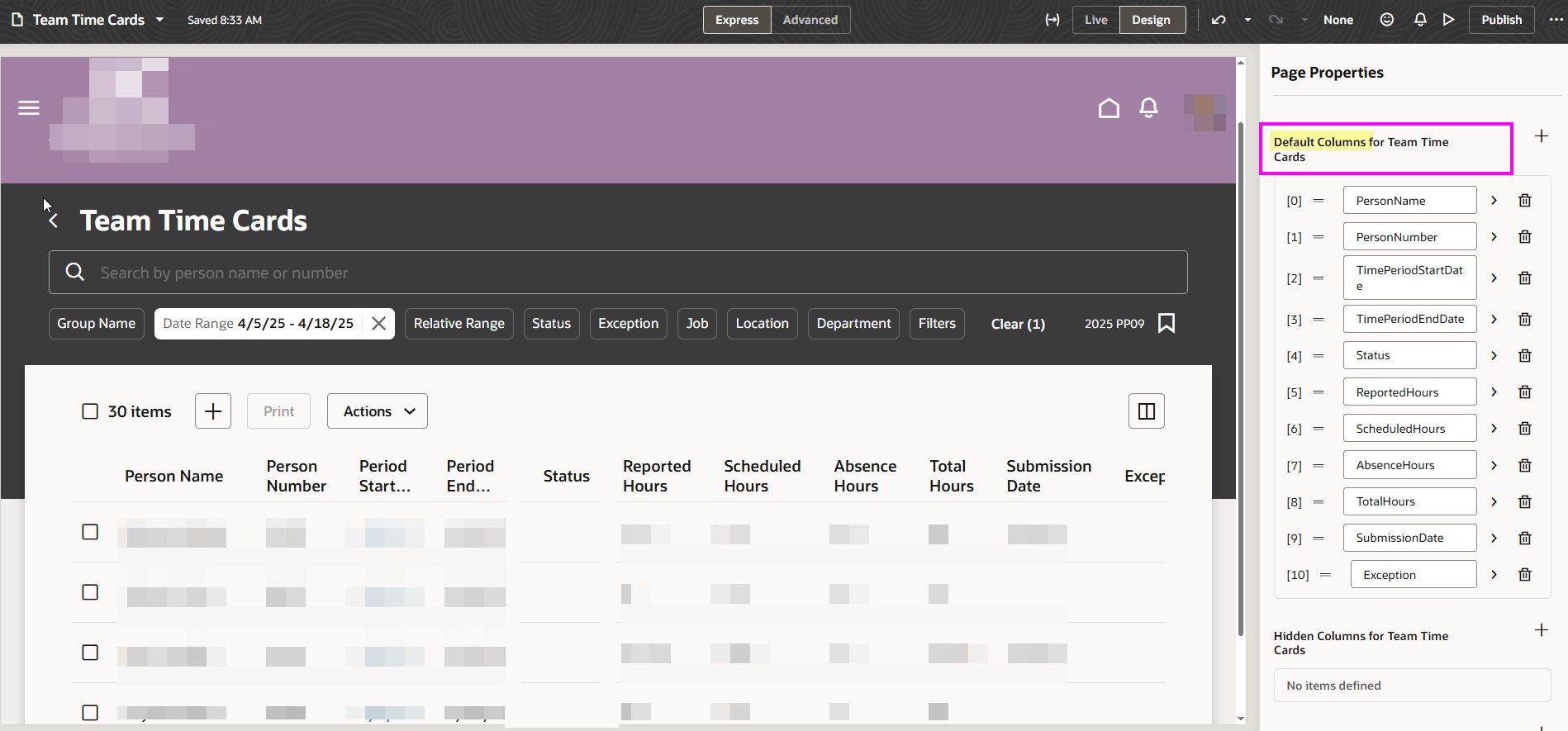Delete the Status column entry
The width and height of the screenshot is (1568, 731).
1525,356
